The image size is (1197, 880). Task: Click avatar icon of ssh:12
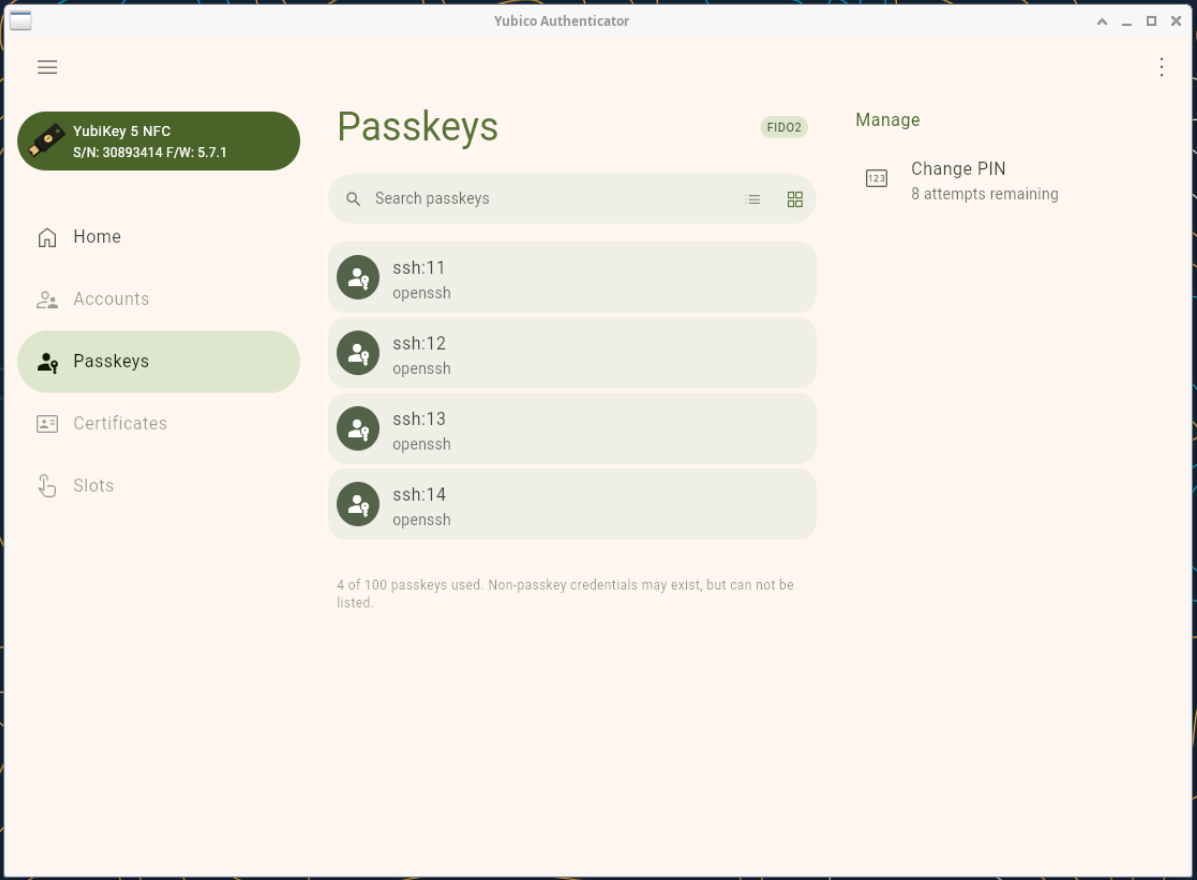point(358,353)
